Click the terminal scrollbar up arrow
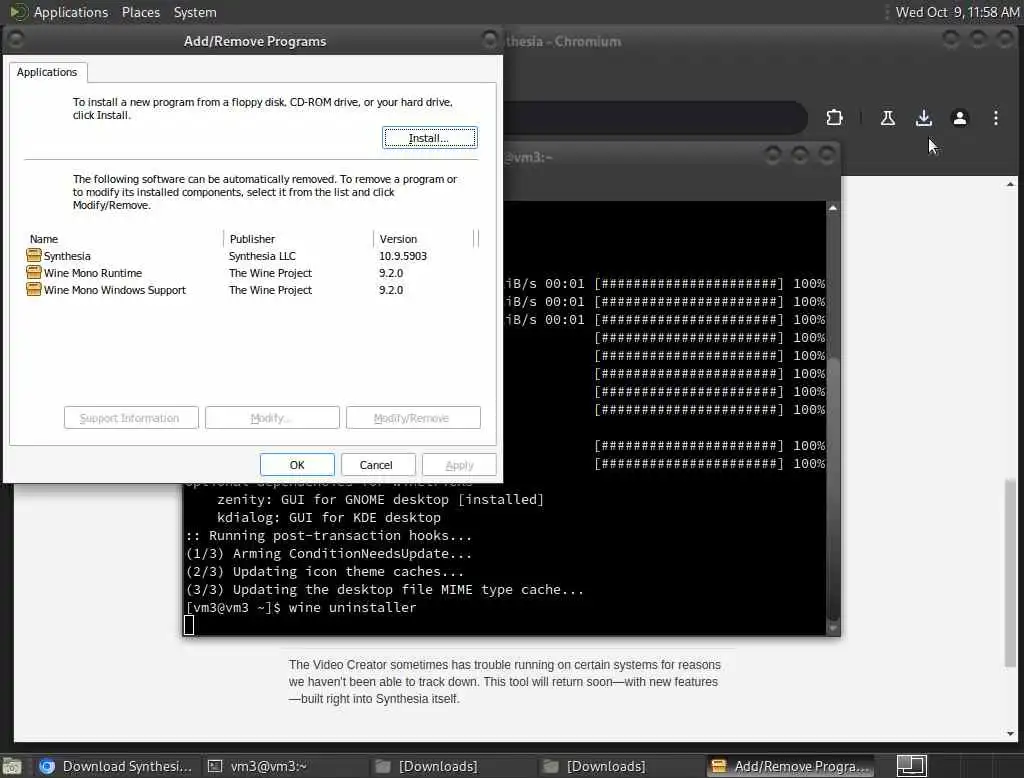Image resolution: width=1024 pixels, height=778 pixels. pyautogui.click(x=833, y=208)
